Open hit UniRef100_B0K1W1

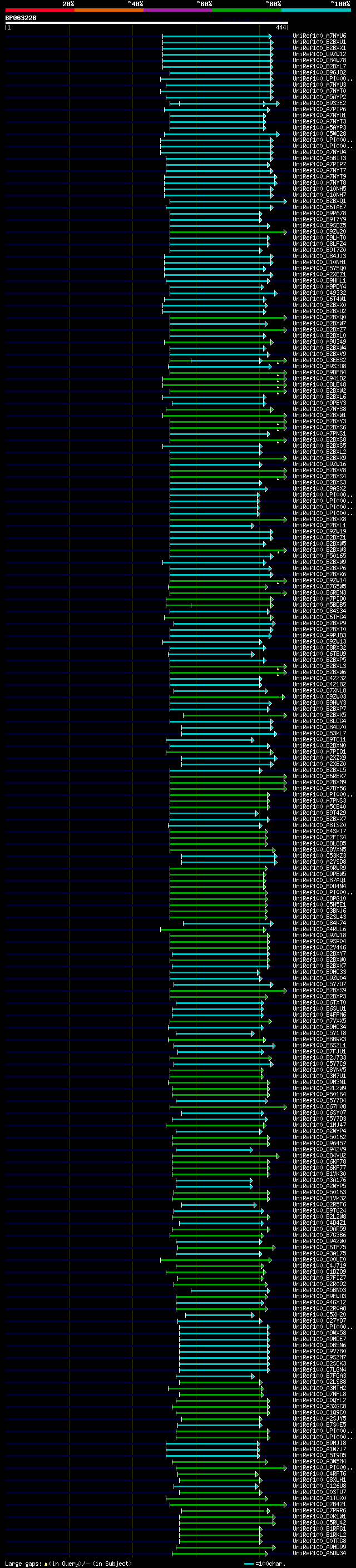(319, 1516)
